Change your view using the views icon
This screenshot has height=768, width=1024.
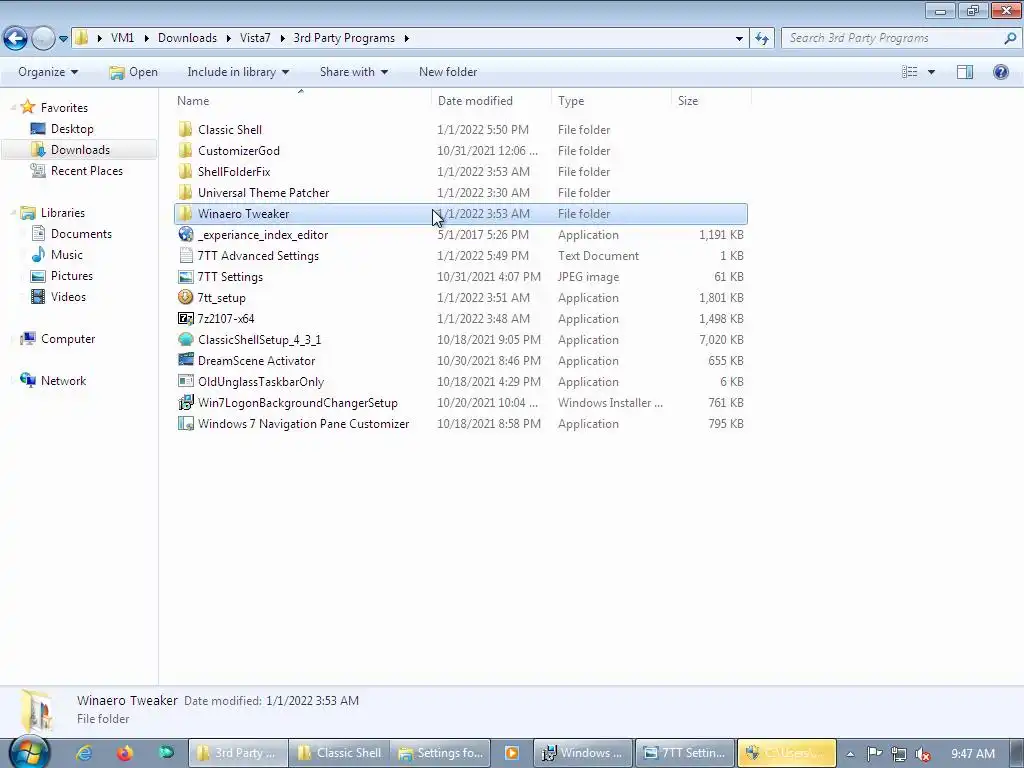click(x=910, y=72)
